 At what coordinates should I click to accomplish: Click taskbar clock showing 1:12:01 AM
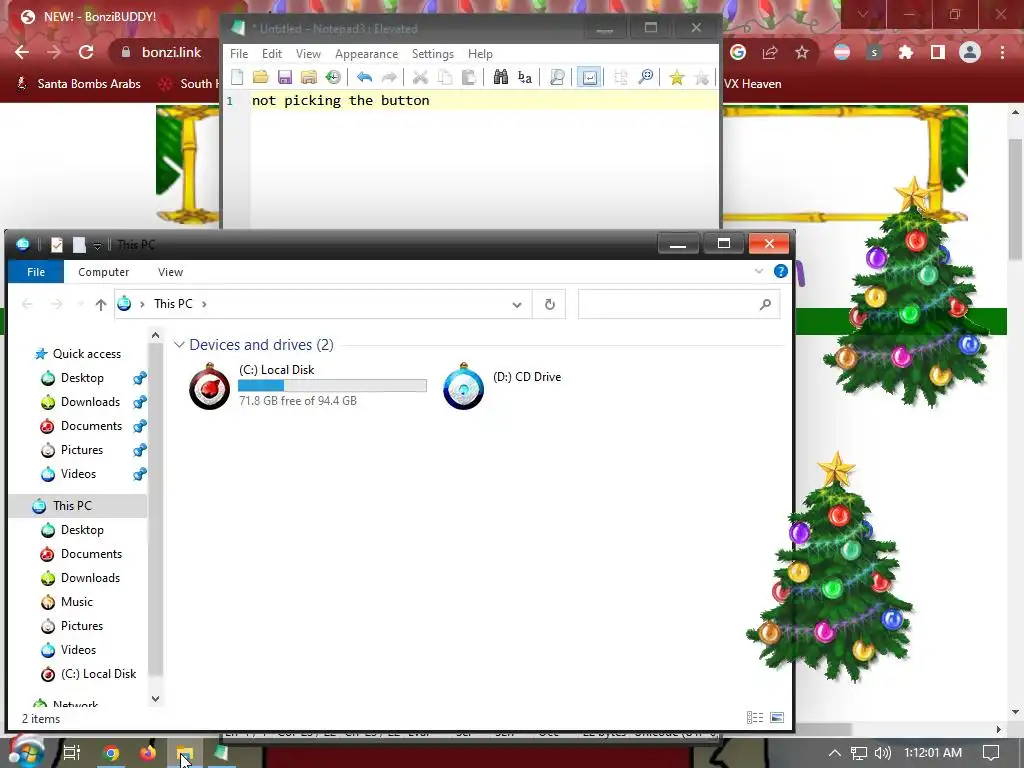click(x=933, y=753)
